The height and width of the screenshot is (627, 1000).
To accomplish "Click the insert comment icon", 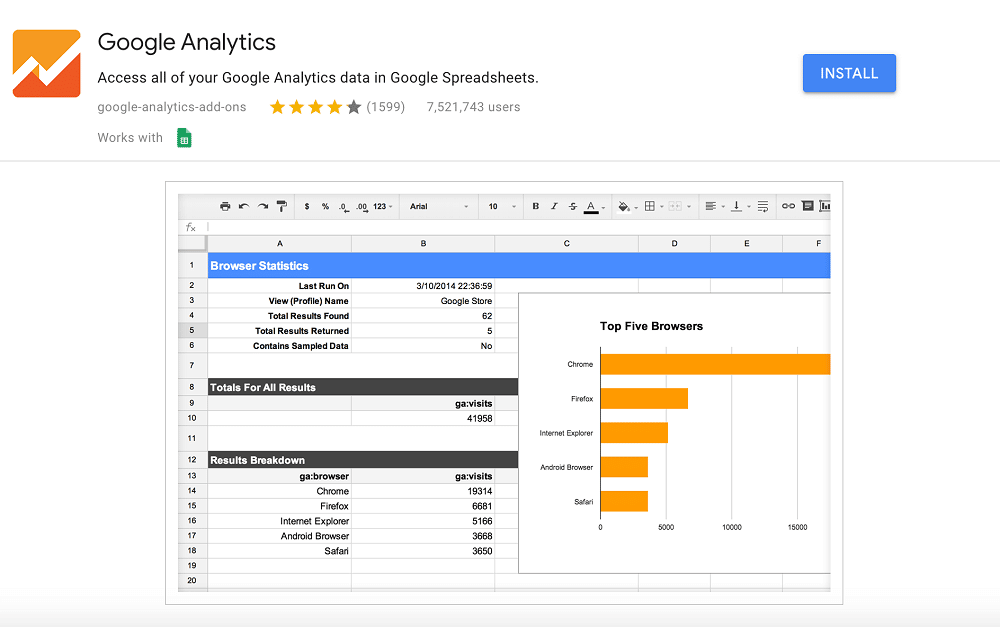I will pyautogui.click(x=807, y=206).
